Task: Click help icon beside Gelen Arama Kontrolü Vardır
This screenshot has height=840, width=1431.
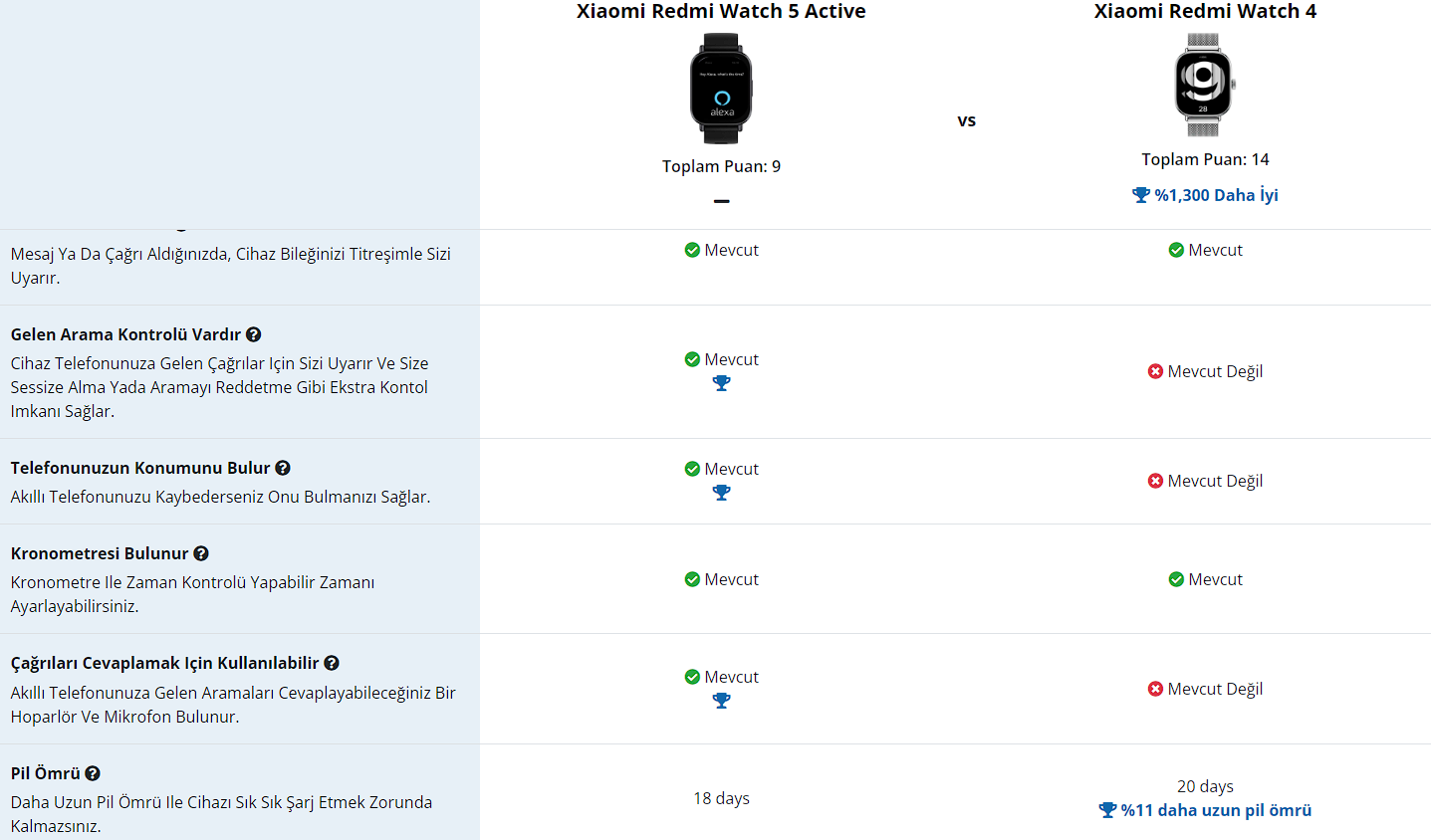Action: 254,334
